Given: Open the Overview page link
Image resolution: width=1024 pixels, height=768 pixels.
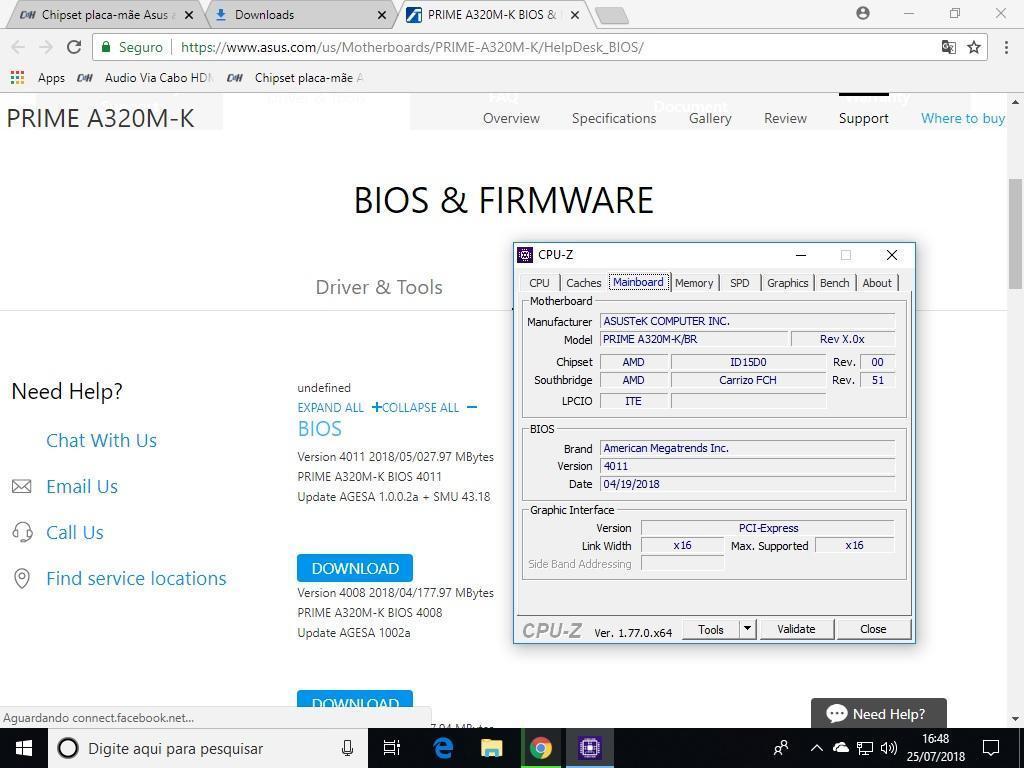Looking at the screenshot, I should [x=511, y=118].
